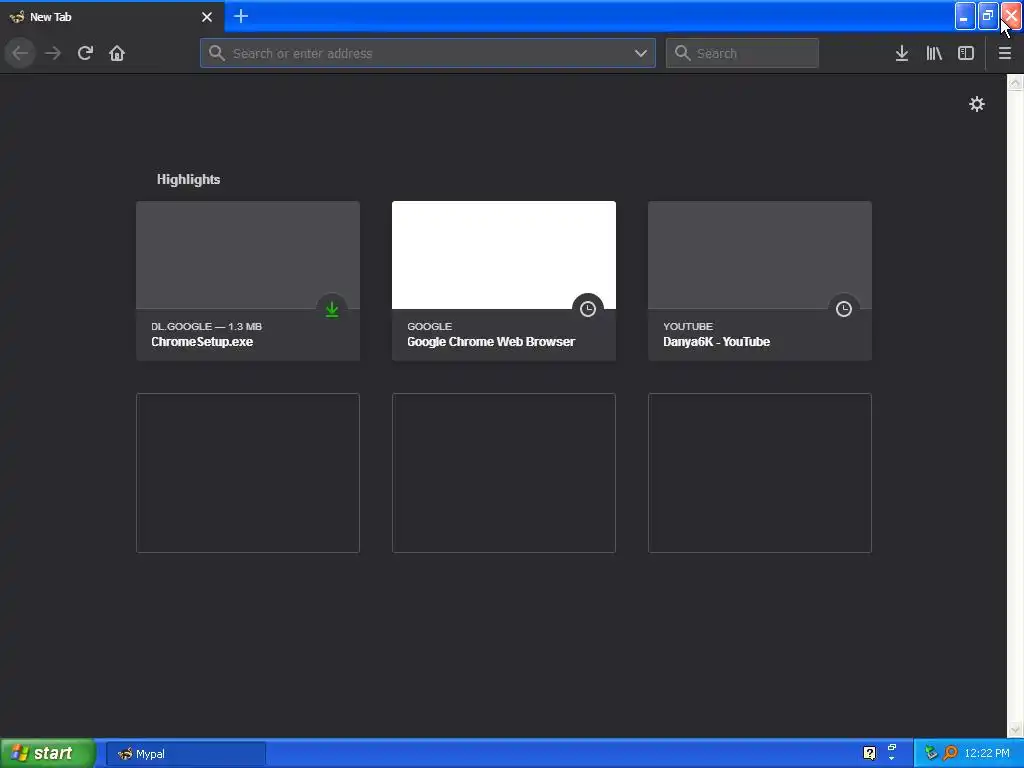Click the Google Chrome Web Browser title text
Screen dimensions: 1024x768
491,342
